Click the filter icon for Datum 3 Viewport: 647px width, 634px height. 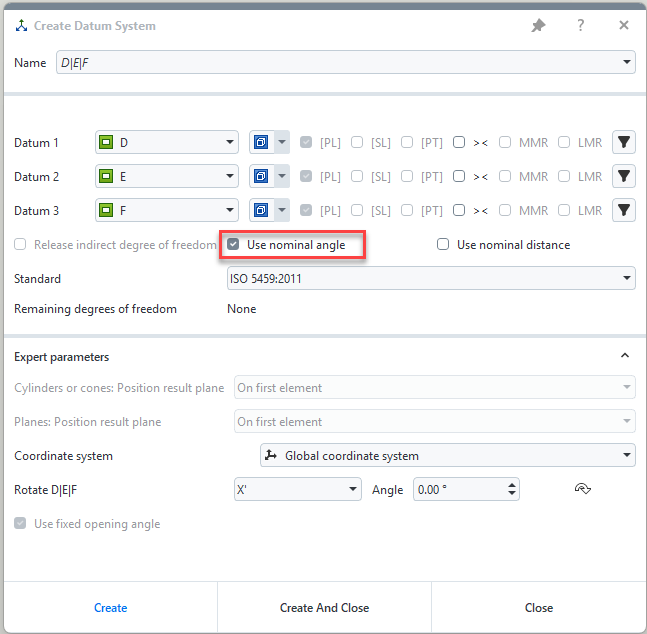(624, 211)
